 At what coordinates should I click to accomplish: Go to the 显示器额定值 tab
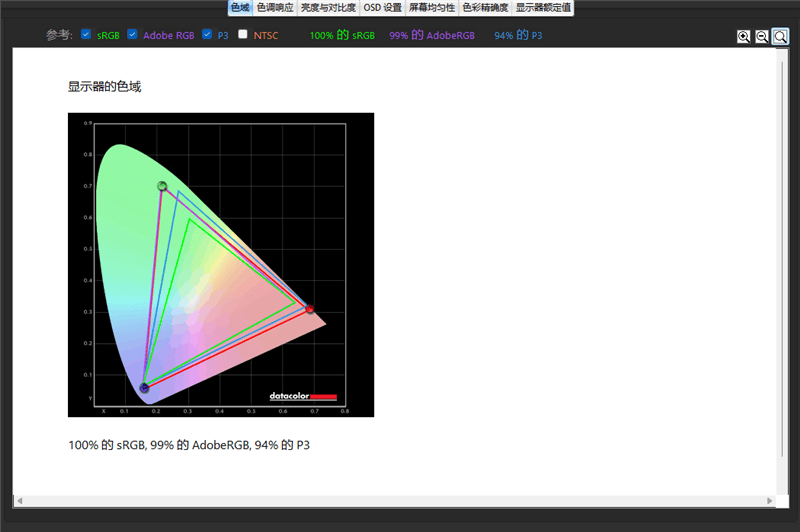click(543, 8)
